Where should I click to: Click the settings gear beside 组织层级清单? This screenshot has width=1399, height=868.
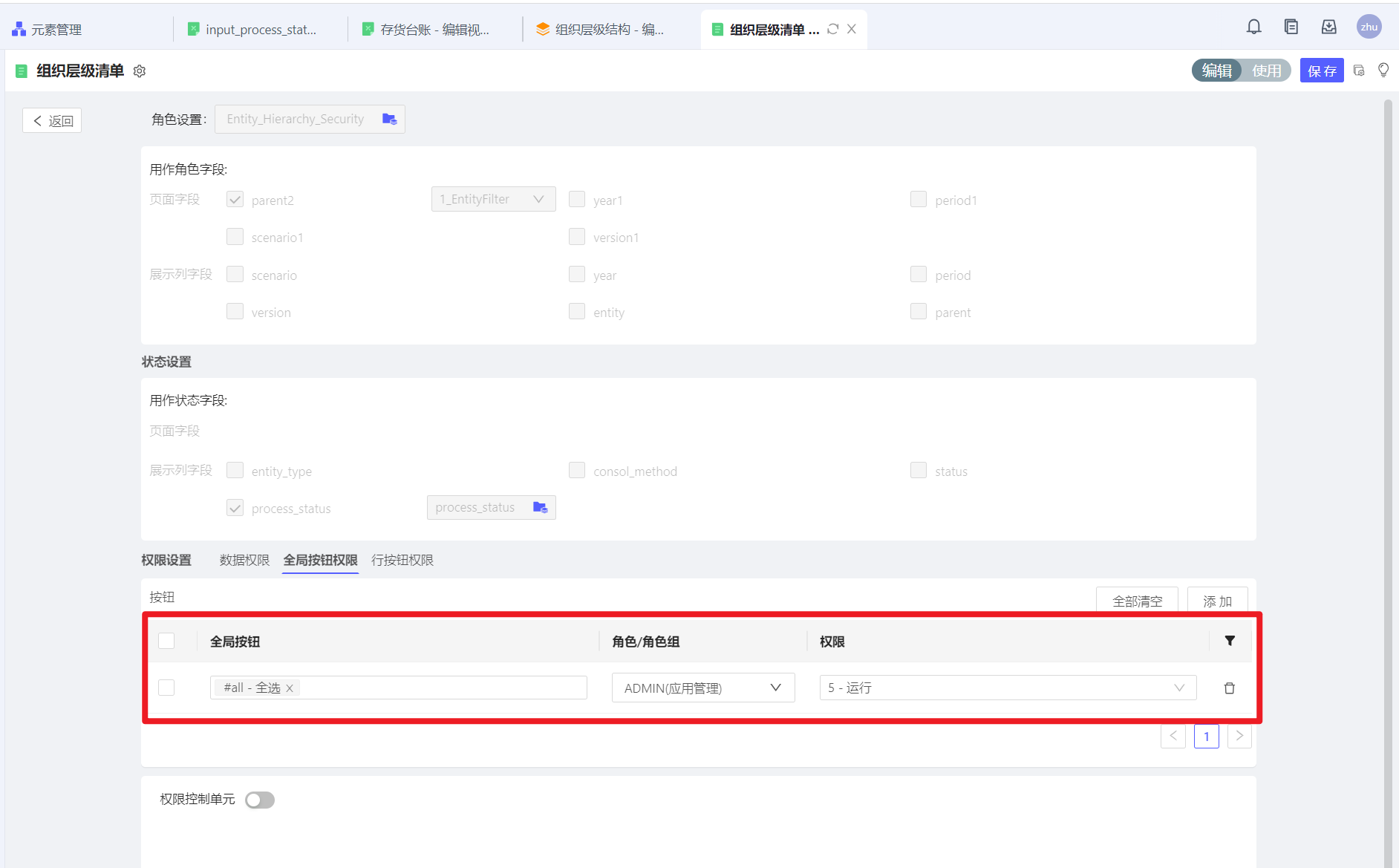point(140,71)
